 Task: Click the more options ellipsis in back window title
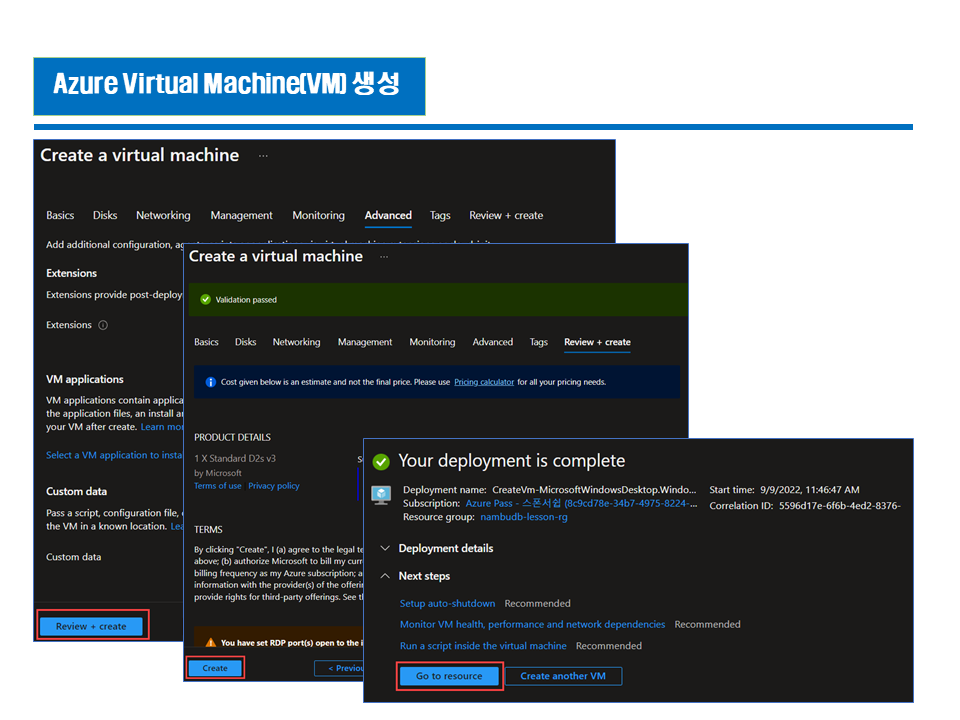tap(263, 156)
